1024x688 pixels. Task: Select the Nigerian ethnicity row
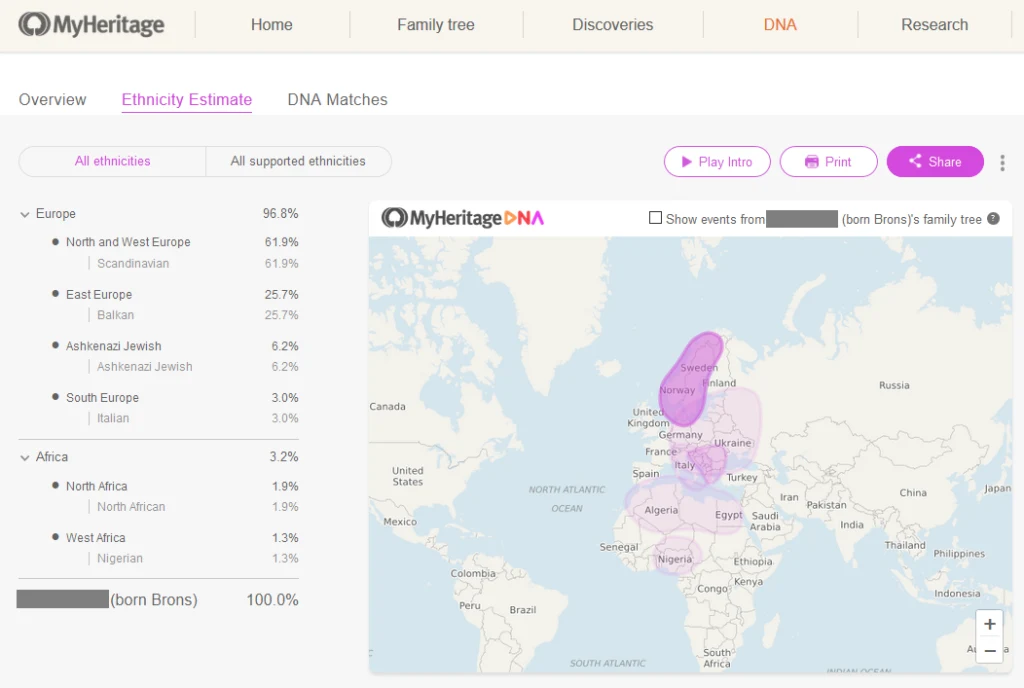coord(193,559)
